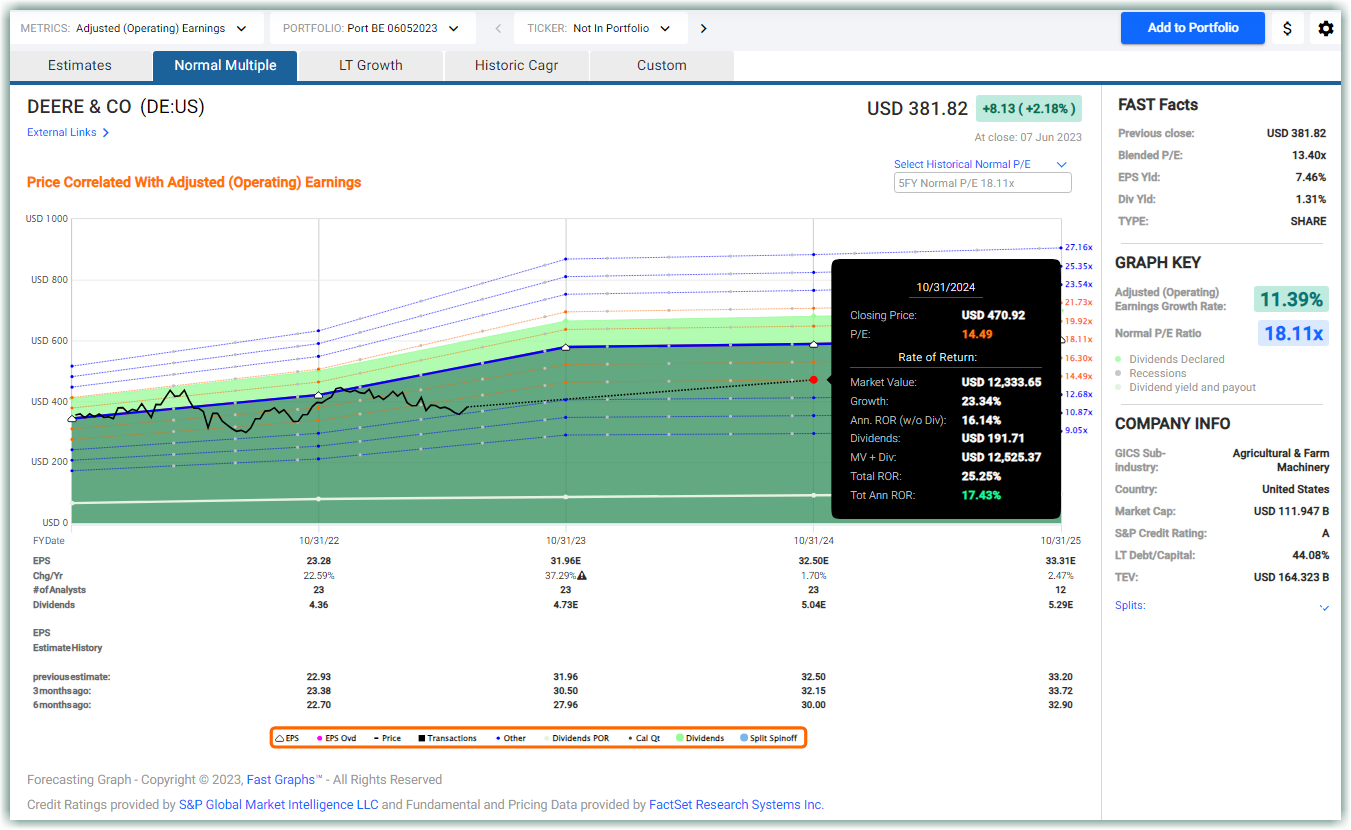Click the chevron next to External Links
1351x830 pixels.
[x=106, y=132]
